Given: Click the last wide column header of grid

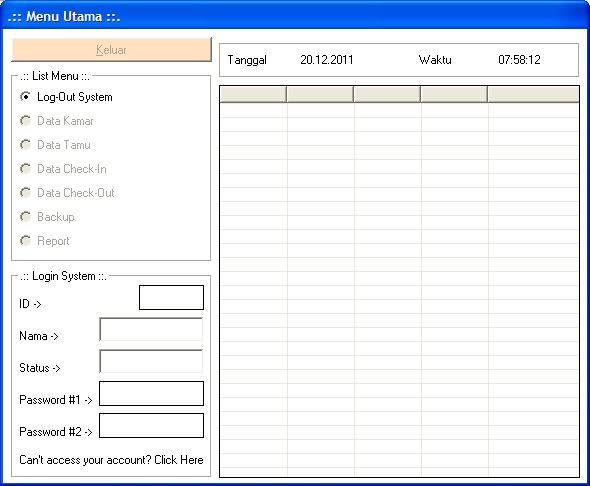Looking at the screenshot, I should 533,94.
